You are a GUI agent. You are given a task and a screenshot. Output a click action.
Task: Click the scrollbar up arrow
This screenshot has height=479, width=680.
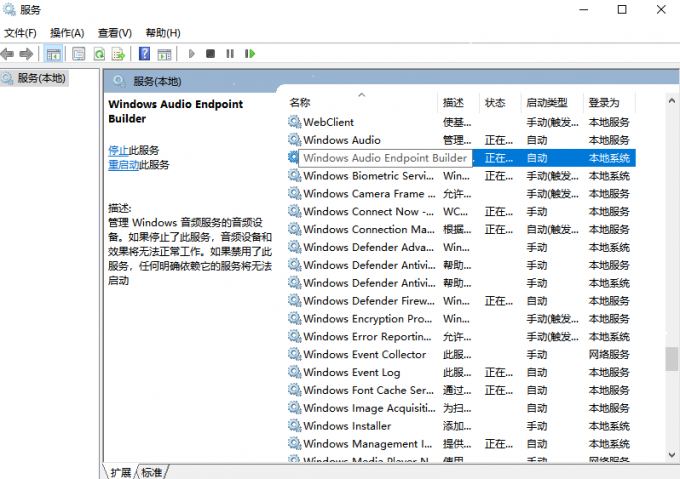point(672,101)
